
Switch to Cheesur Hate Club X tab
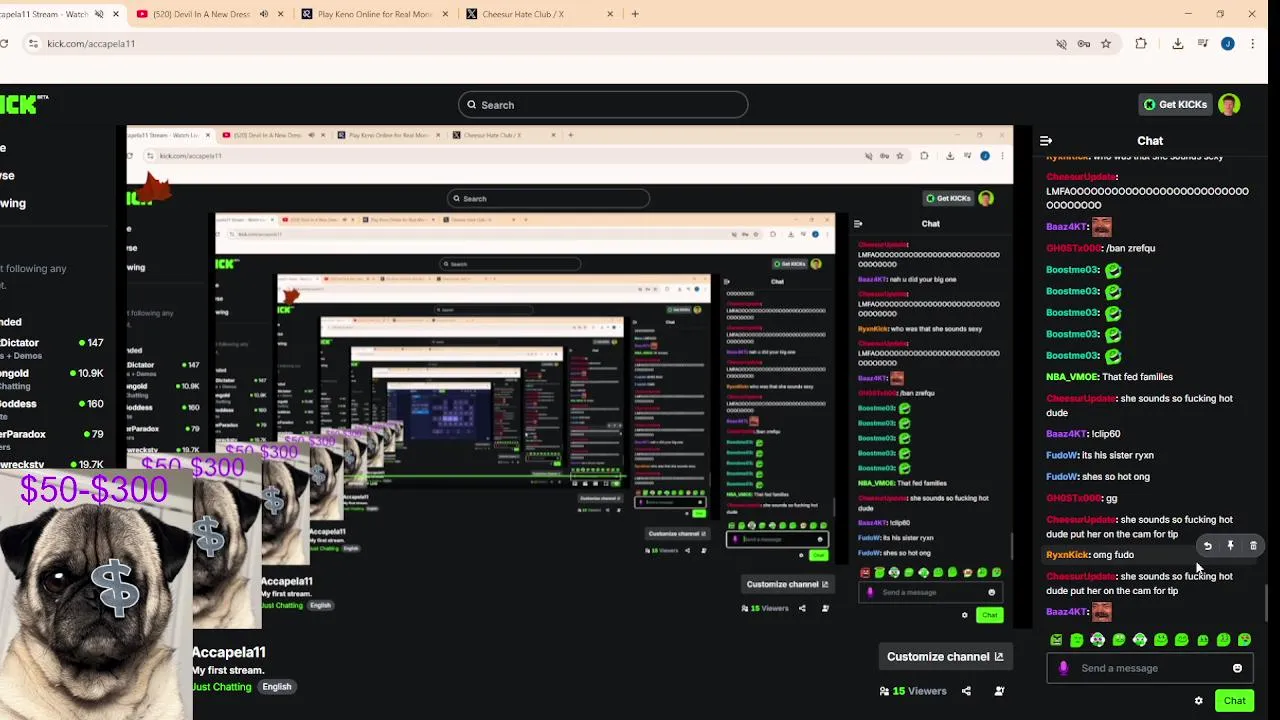(540, 14)
